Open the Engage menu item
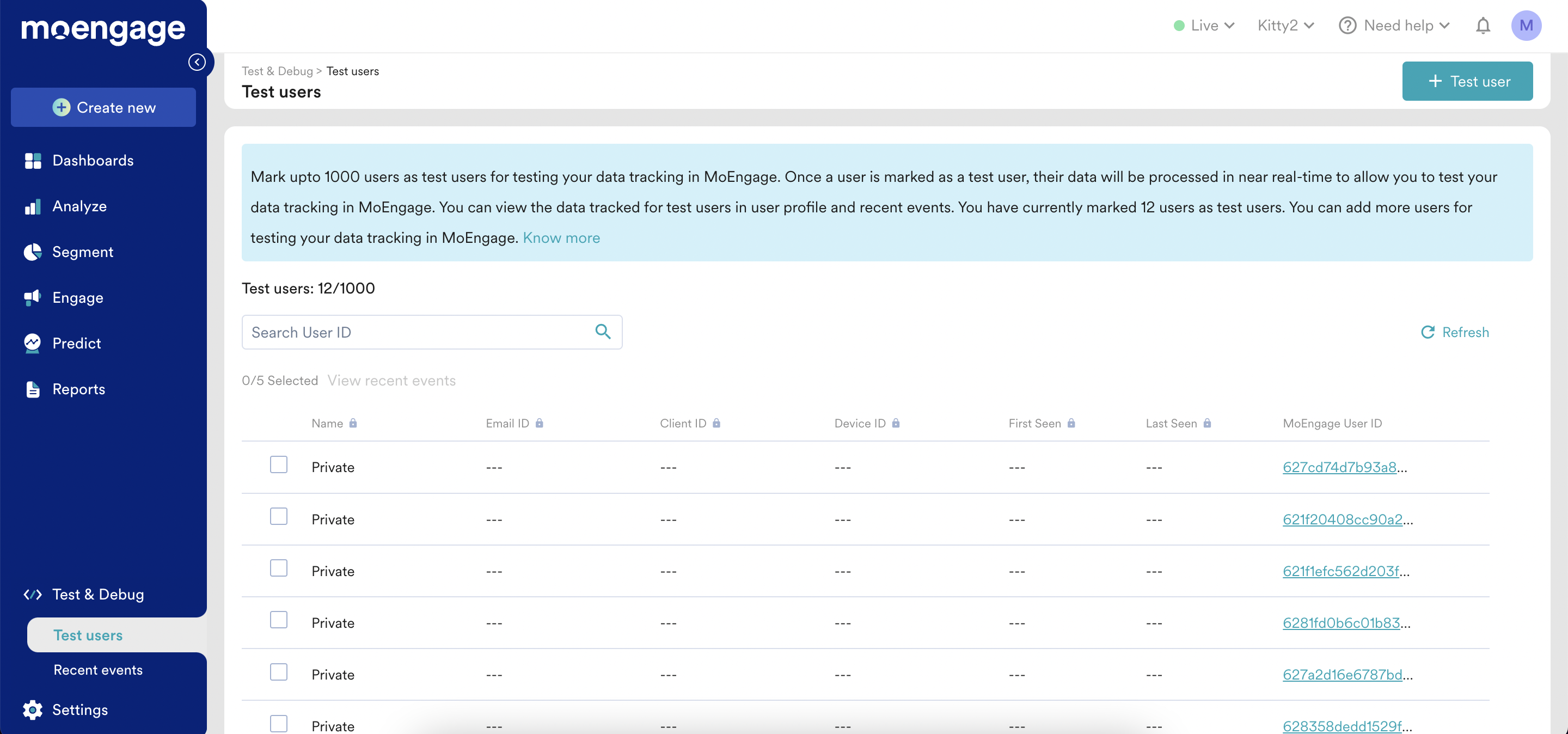The width and height of the screenshot is (1568, 734). (77, 298)
